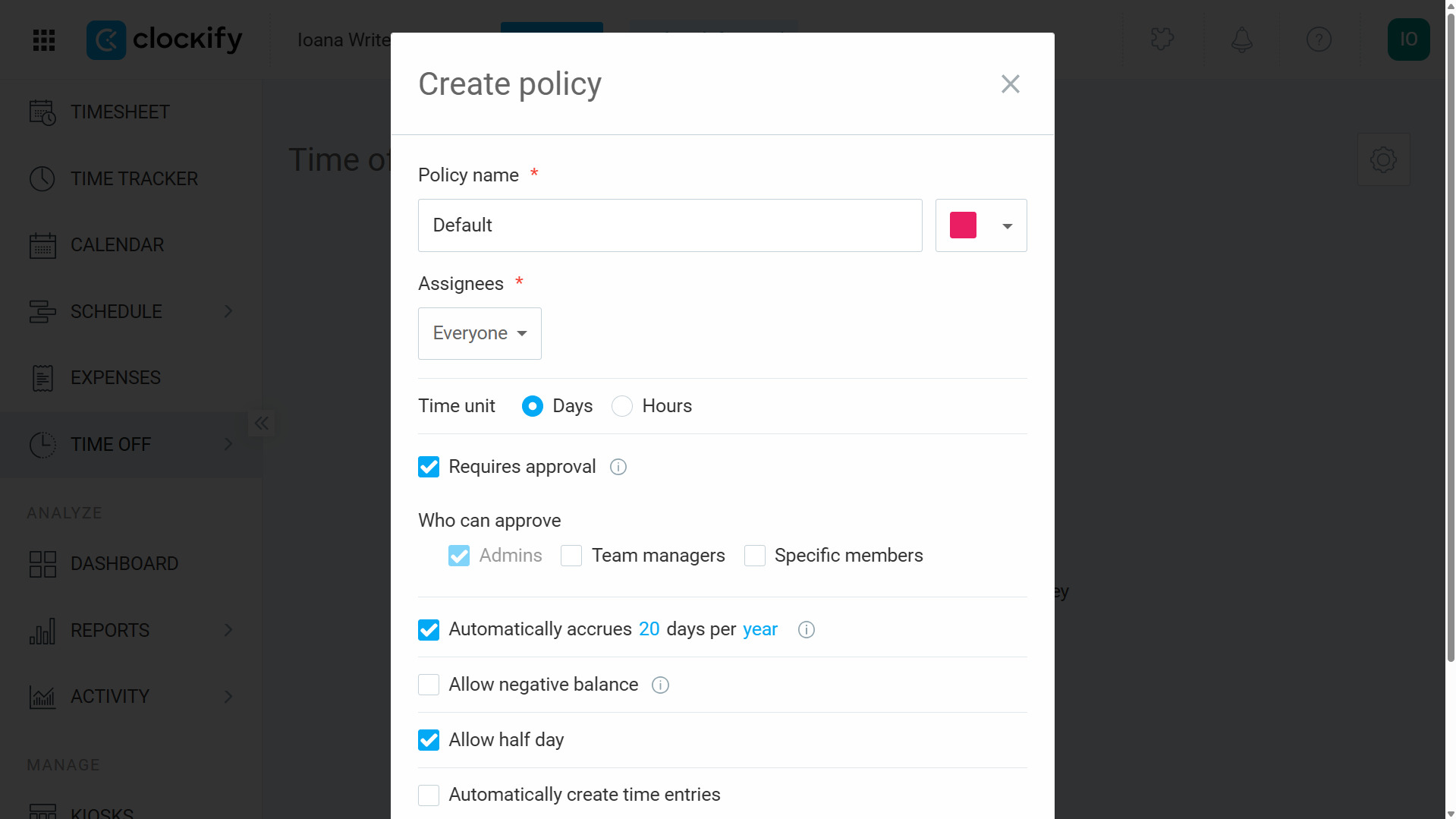
Task: Open the pink policy color picker
Action: 980,225
